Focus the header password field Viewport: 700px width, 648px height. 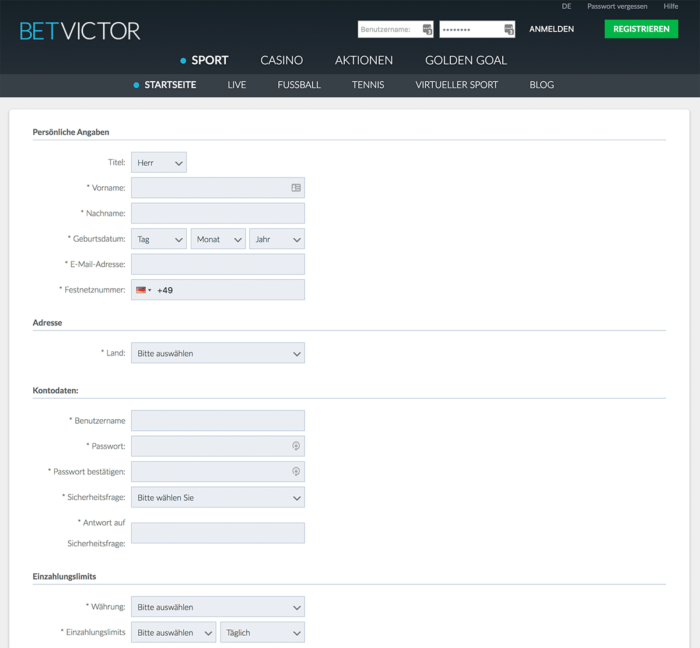tap(477, 29)
